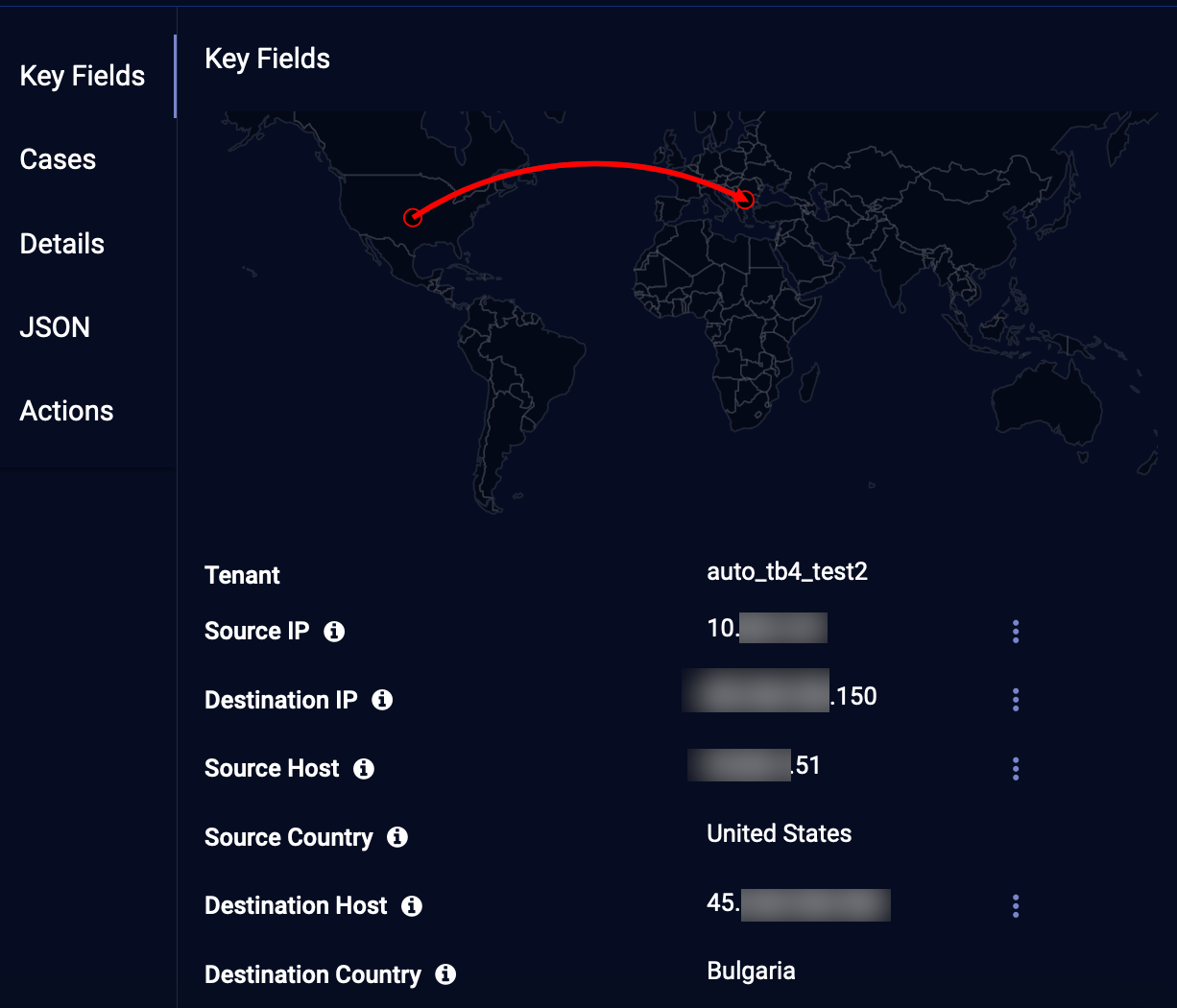Open the Destination Host kebab menu
Viewport: 1177px width, 1008px height.
pos(1016,906)
